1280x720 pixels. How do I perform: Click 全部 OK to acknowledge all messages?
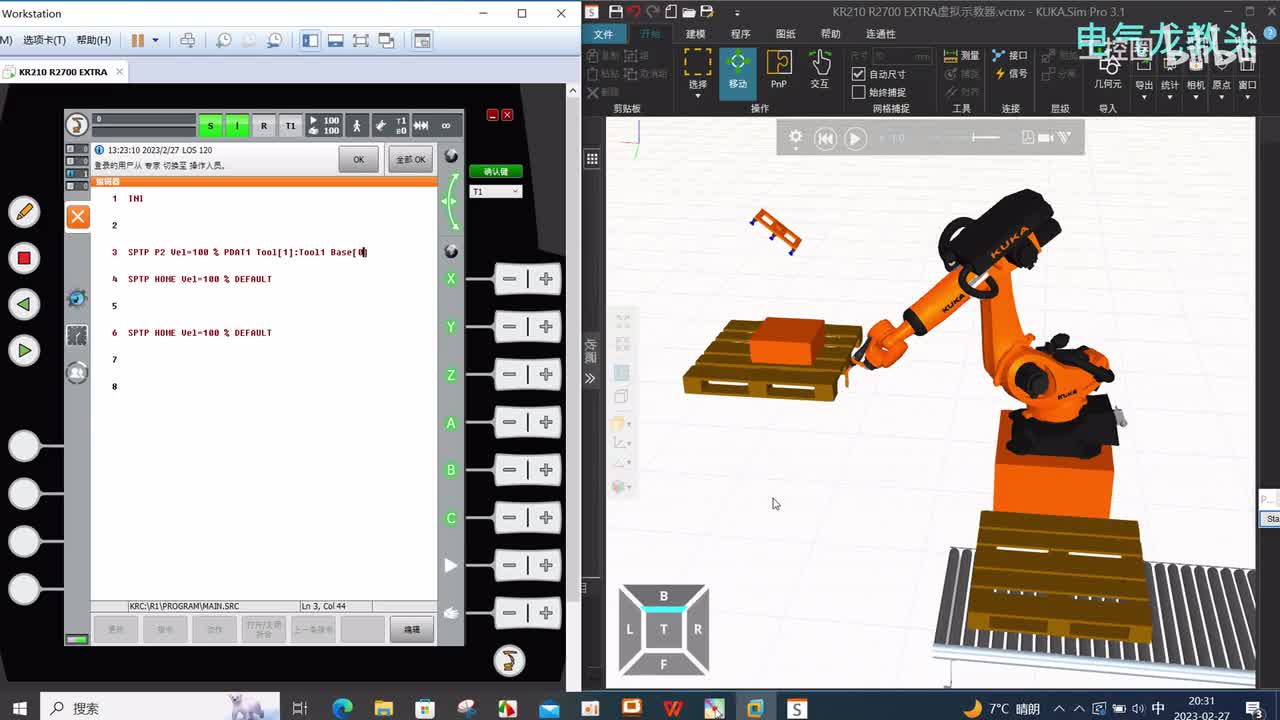pyautogui.click(x=410, y=159)
